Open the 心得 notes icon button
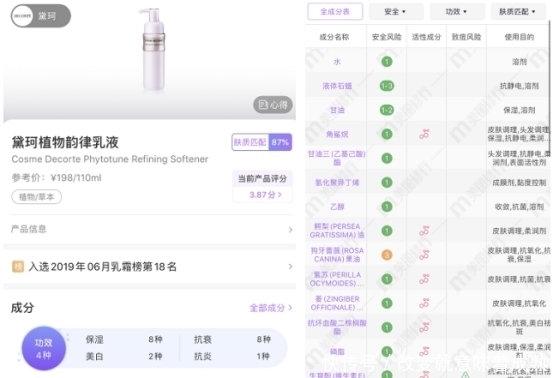This screenshot has width=554, height=378. tap(273, 105)
